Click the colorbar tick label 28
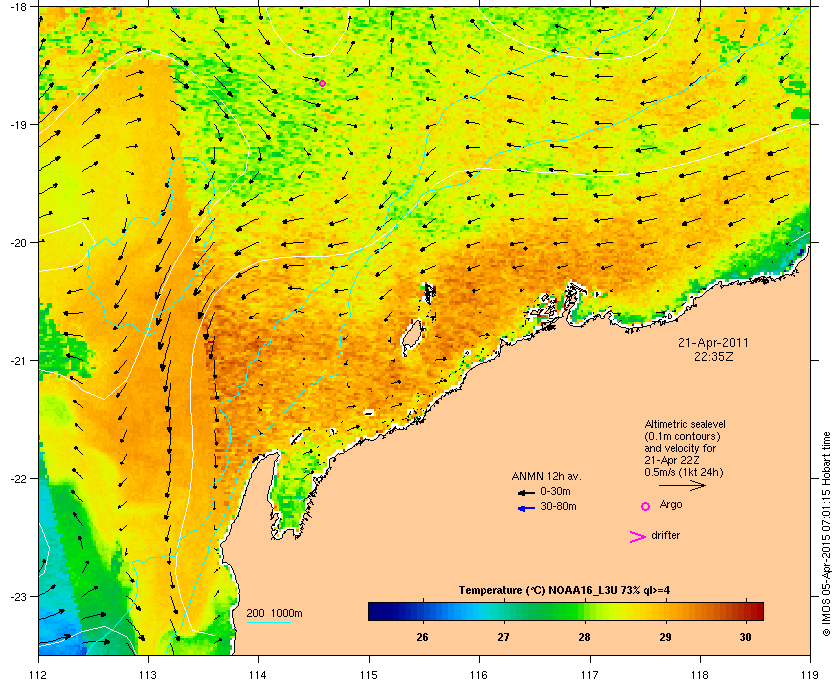 [584, 637]
